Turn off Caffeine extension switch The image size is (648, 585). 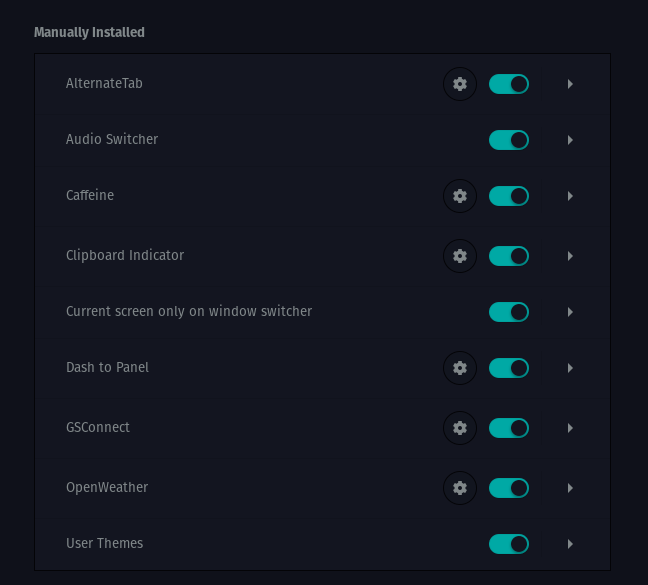[x=508, y=196]
